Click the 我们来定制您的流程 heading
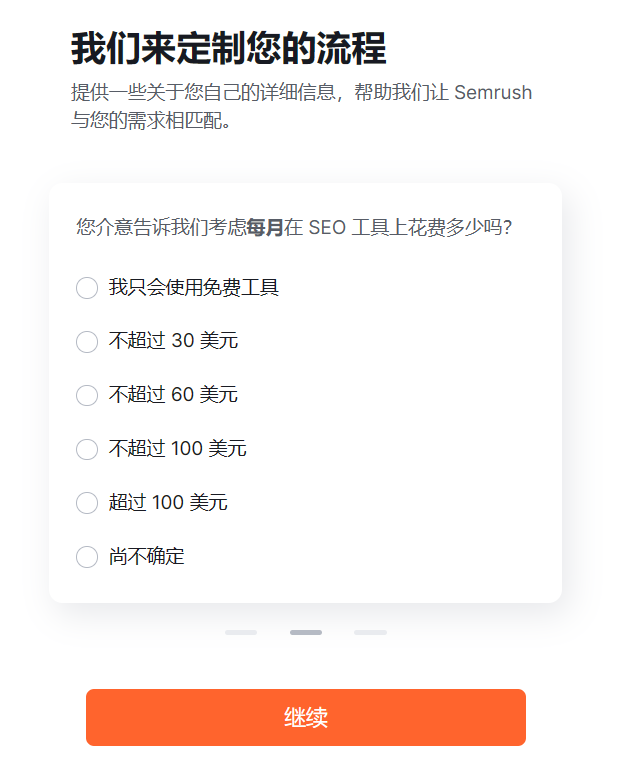Screen dimensions: 639x777 pos(228,49)
